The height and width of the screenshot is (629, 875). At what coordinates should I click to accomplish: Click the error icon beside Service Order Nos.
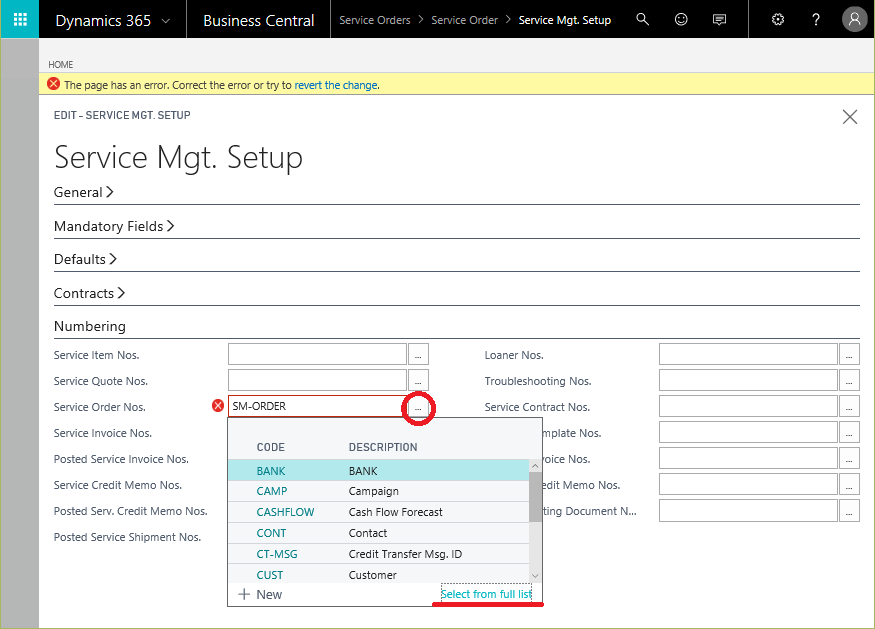point(218,406)
